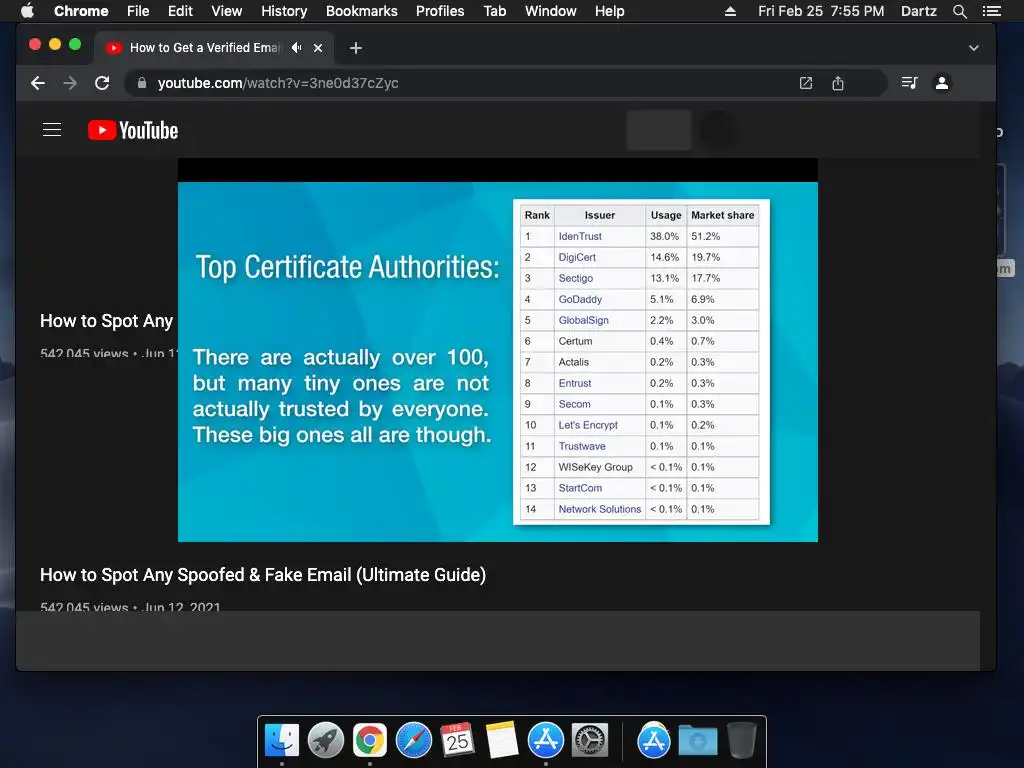This screenshot has height=768, width=1024.
Task: Close the YouTube tab
Action: click(x=318, y=48)
